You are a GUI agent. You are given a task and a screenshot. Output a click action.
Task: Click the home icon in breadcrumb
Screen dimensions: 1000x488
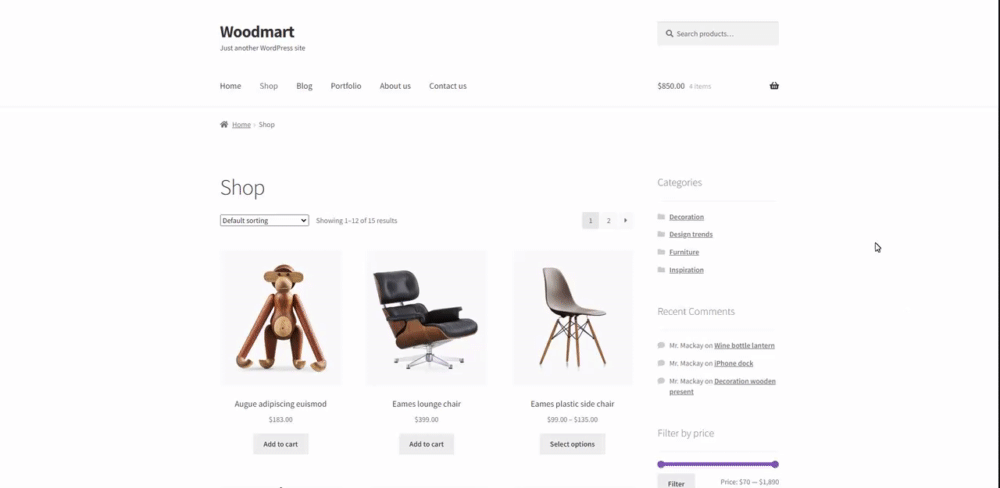point(224,124)
